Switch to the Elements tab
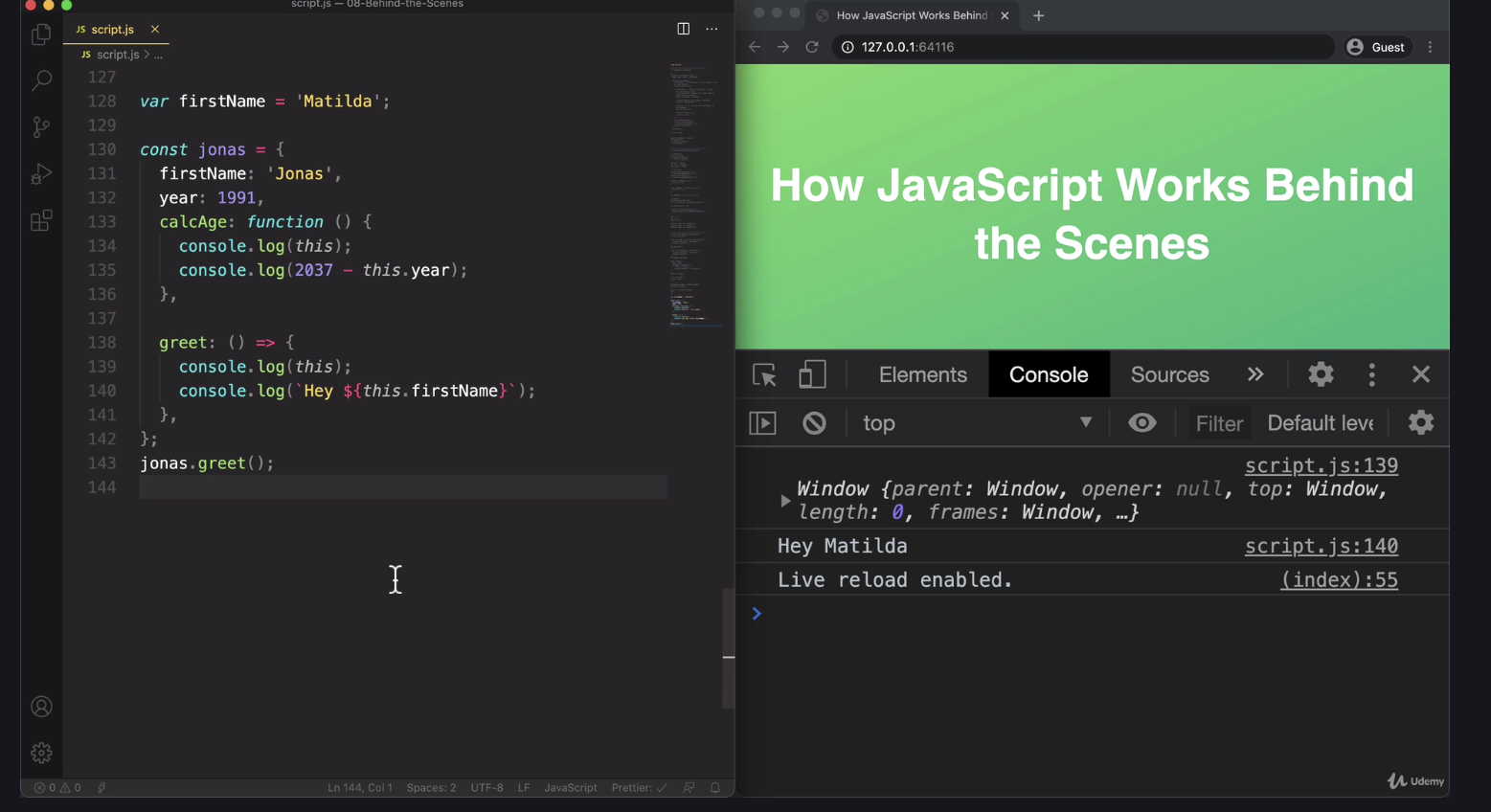This screenshot has width=1491, height=812. [x=923, y=374]
